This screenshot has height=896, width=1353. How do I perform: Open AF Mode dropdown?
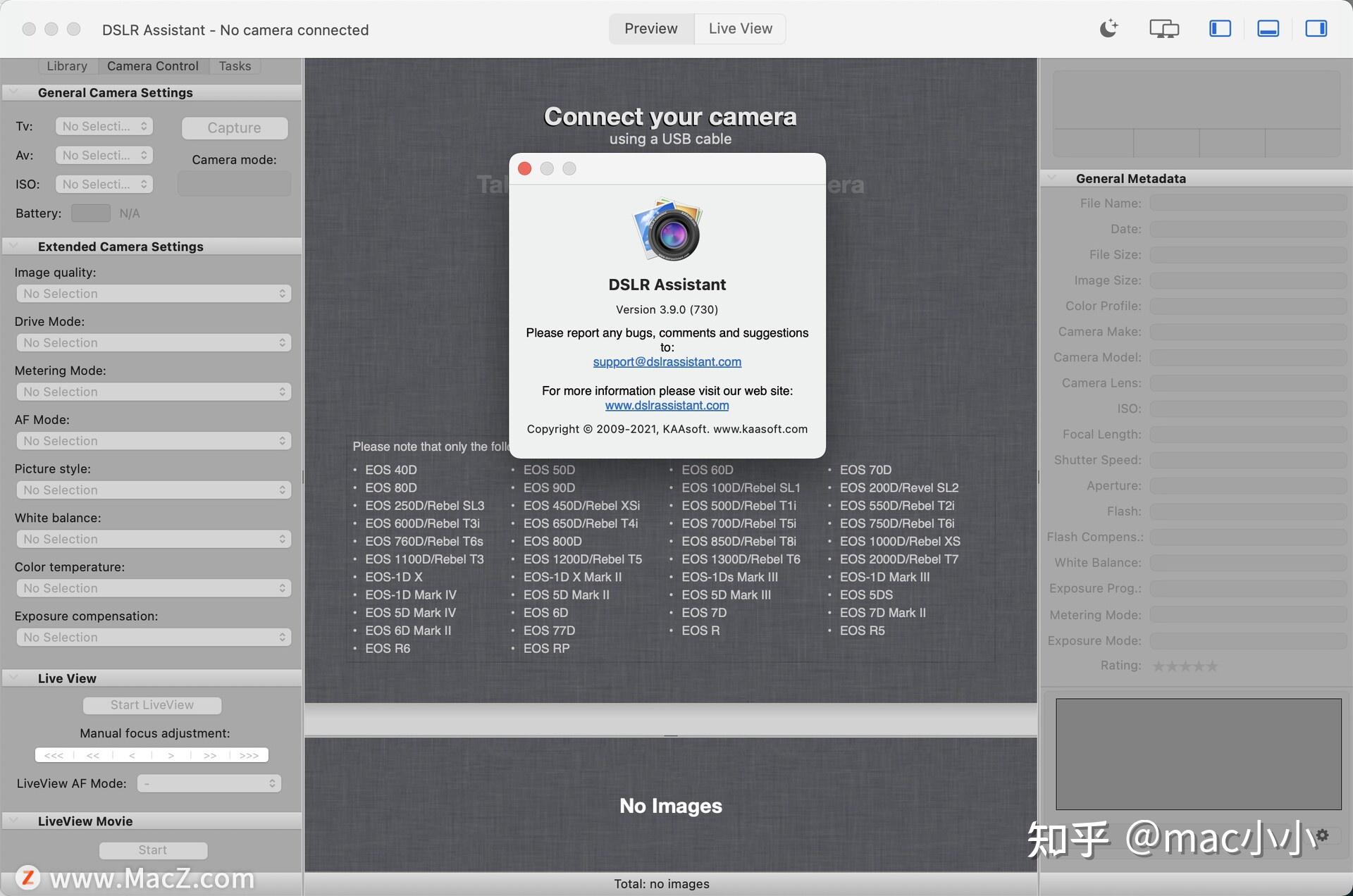click(154, 441)
